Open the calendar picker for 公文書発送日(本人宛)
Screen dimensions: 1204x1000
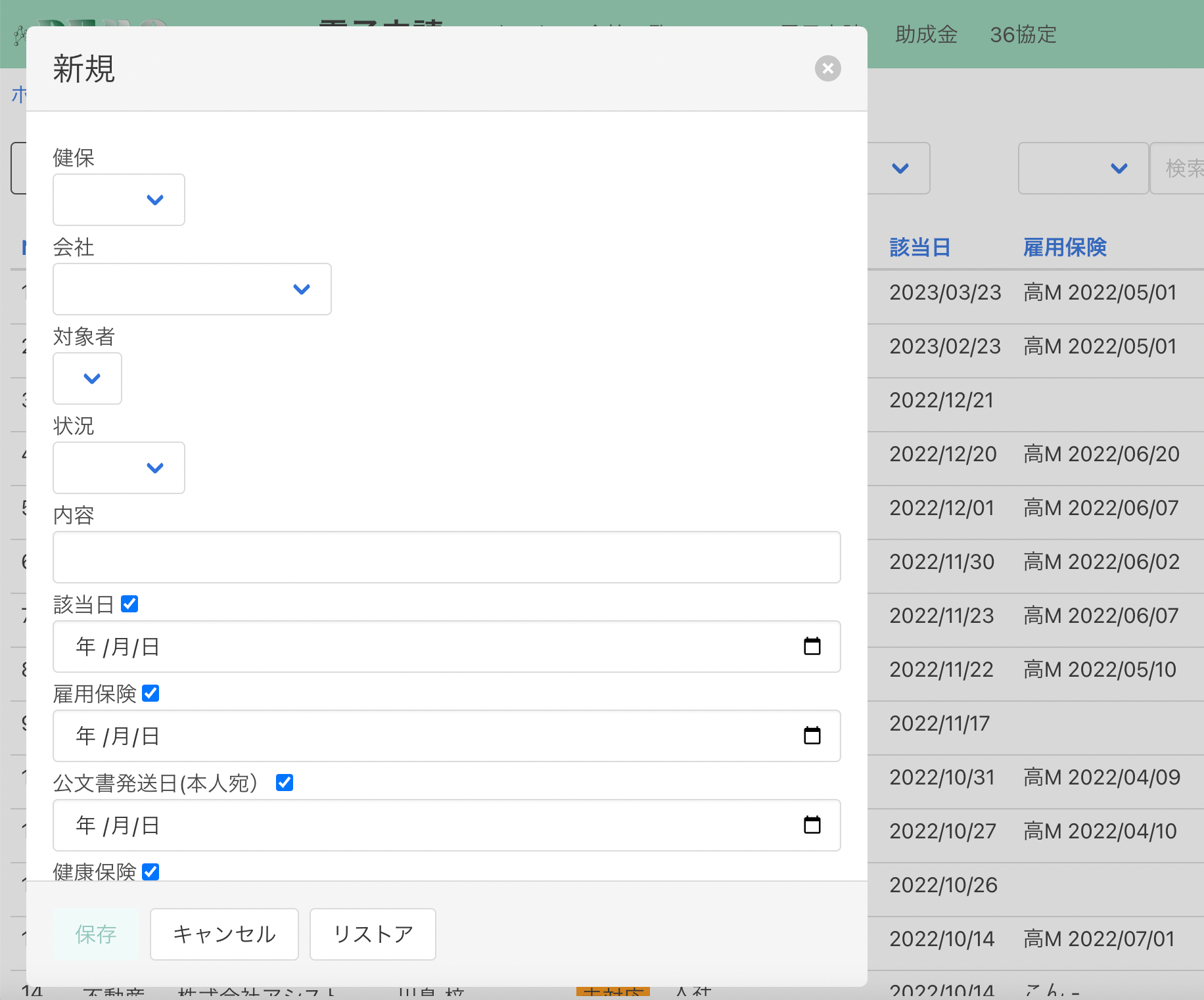[813, 825]
